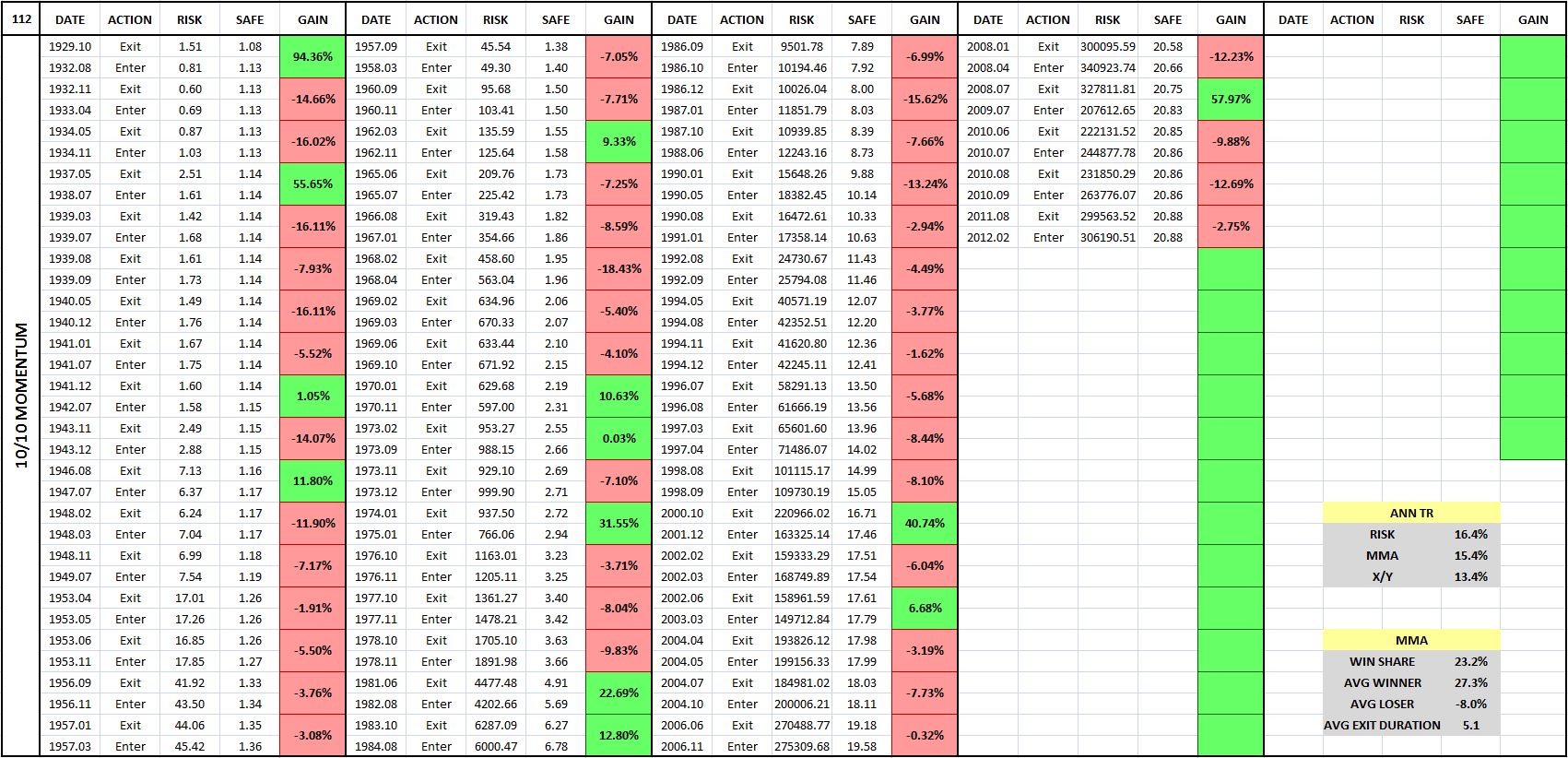The image size is (1568, 758).
Task: Click the 40.74% gain cell
Action: (x=925, y=524)
